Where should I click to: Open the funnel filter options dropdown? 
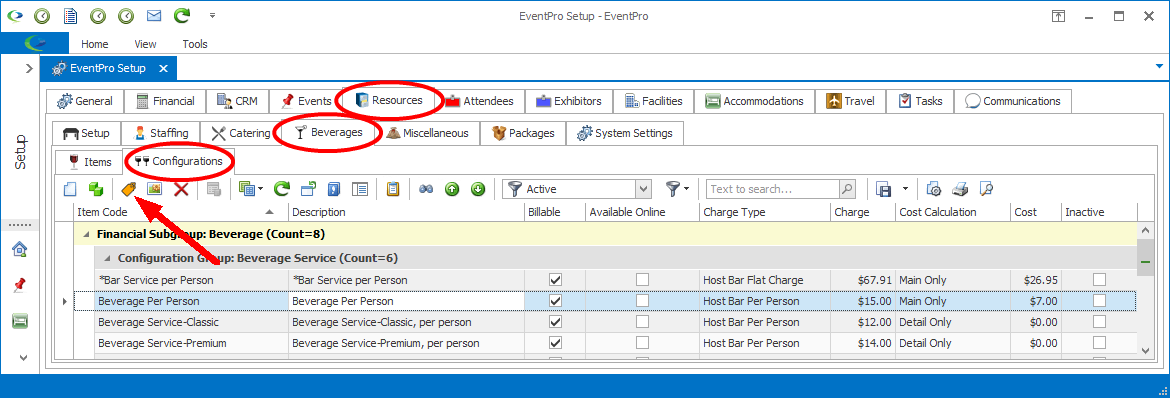(x=677, y=190)
